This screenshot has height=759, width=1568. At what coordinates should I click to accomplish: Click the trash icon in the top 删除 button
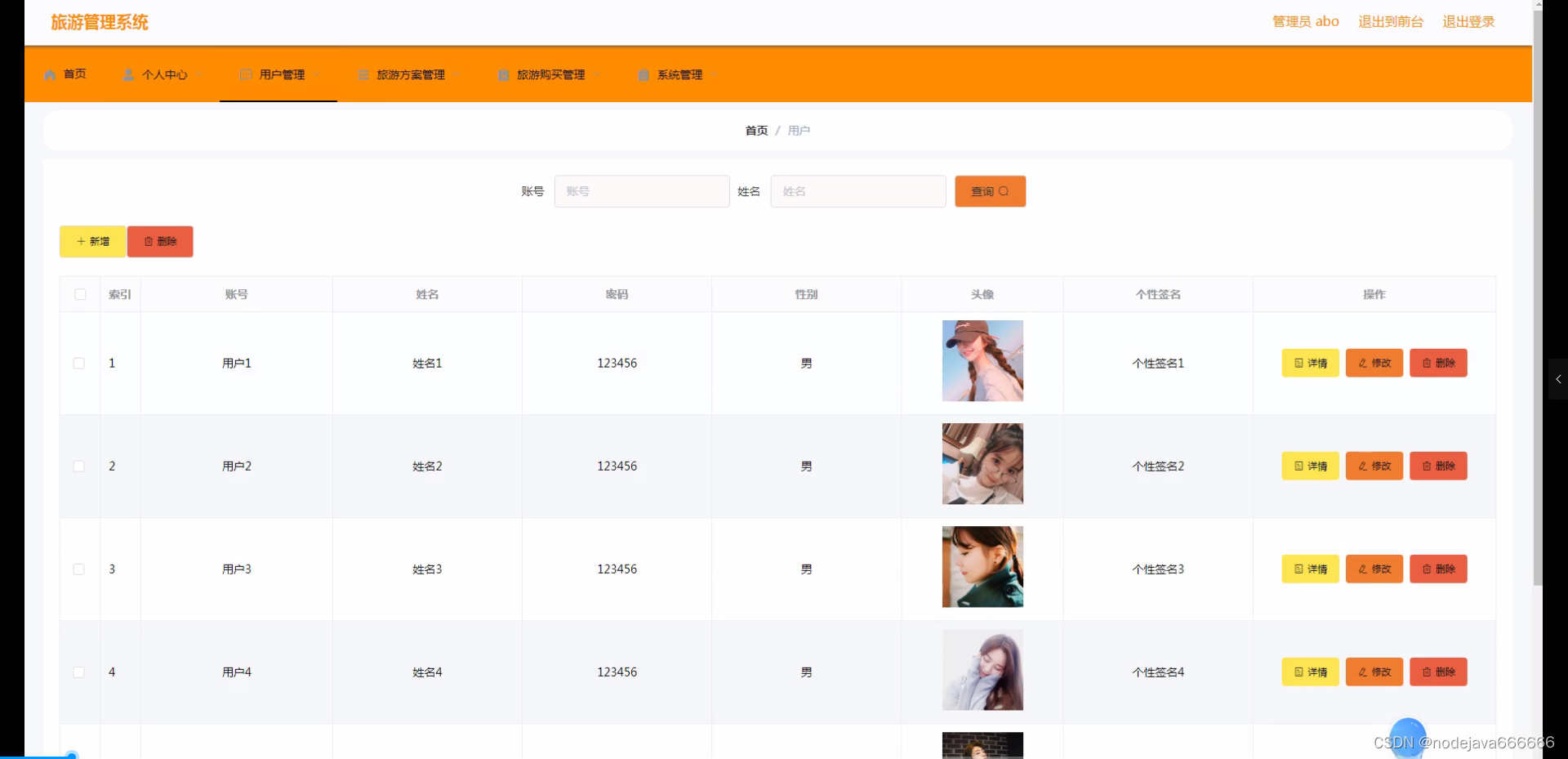pos(149,241)
